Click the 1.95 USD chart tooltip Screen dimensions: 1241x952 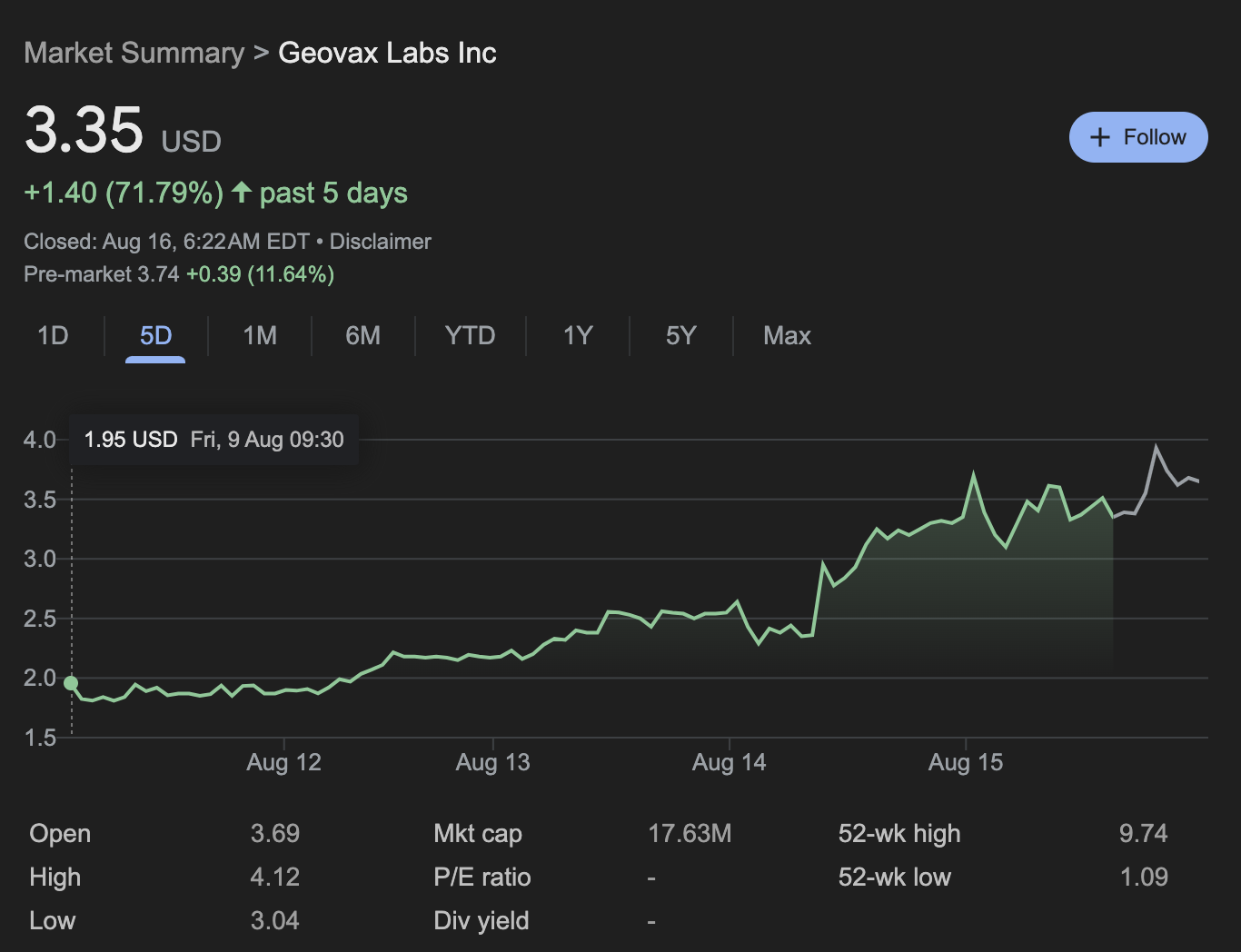[213, 440]
